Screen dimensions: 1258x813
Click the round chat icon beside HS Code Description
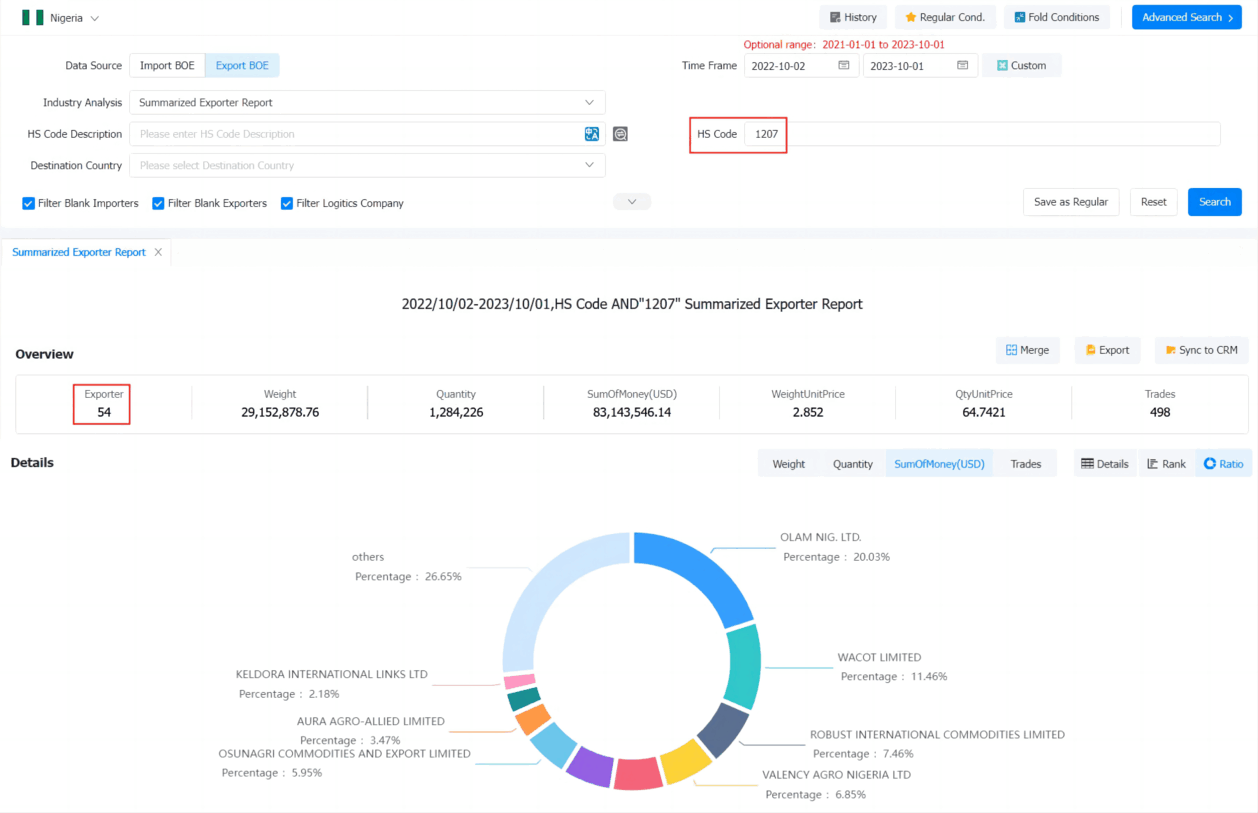[620, 134]
